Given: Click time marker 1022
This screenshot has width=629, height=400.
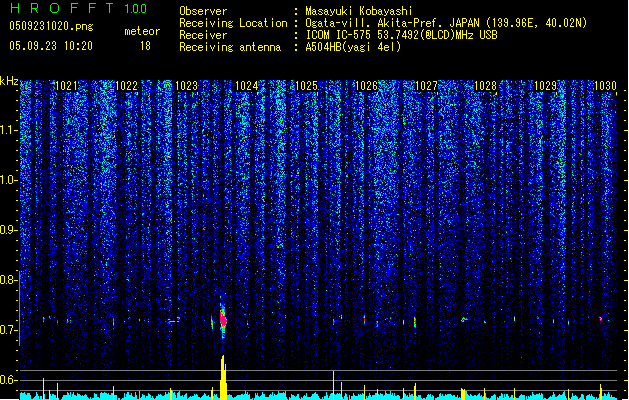Looking at the screenshot, I should (x=126, y=86).
